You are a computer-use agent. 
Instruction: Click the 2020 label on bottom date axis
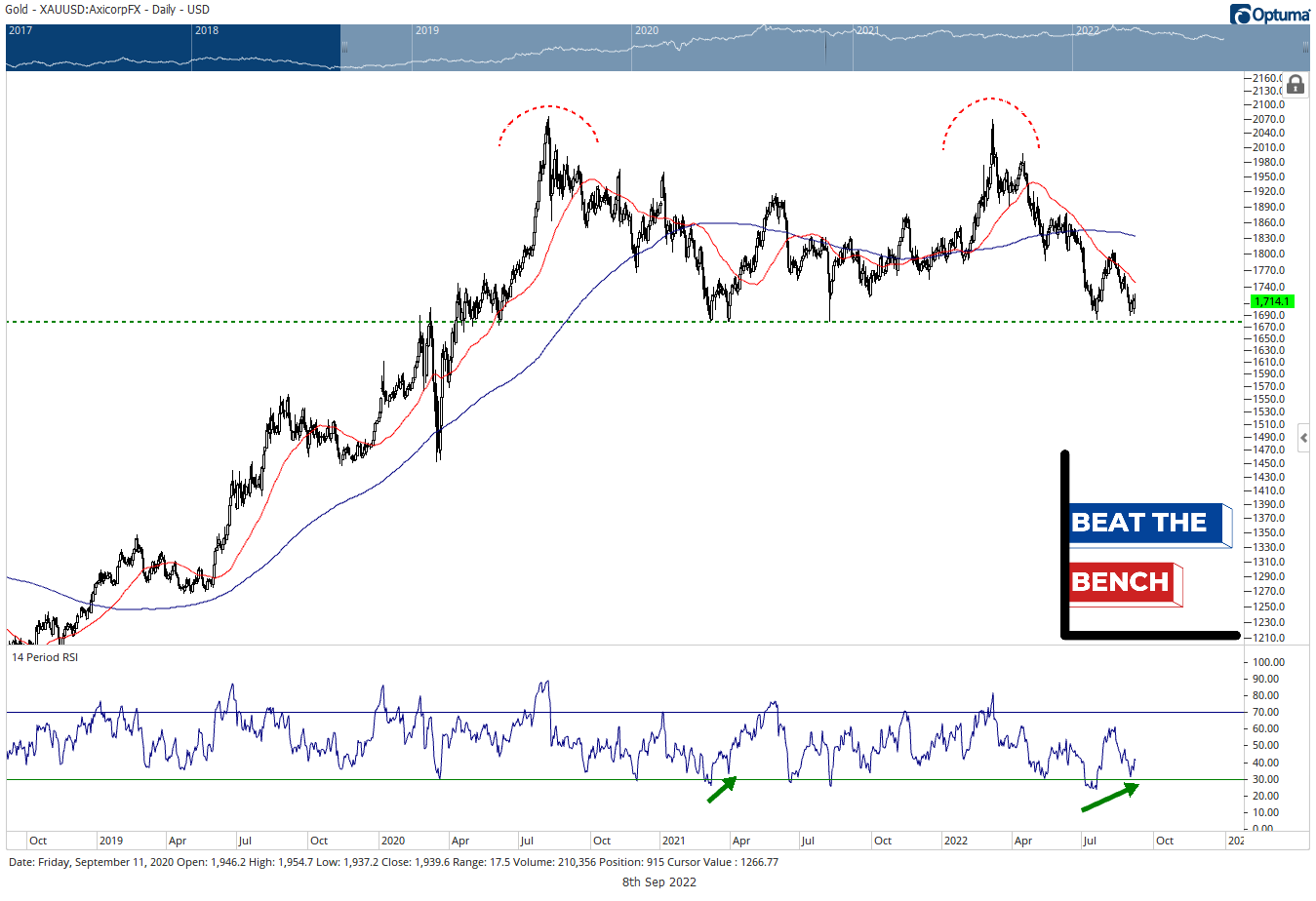393,841
